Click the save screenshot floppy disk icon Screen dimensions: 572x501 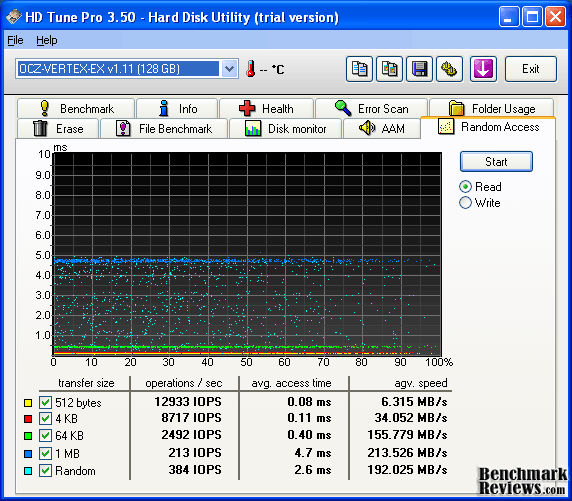(420, 69)
